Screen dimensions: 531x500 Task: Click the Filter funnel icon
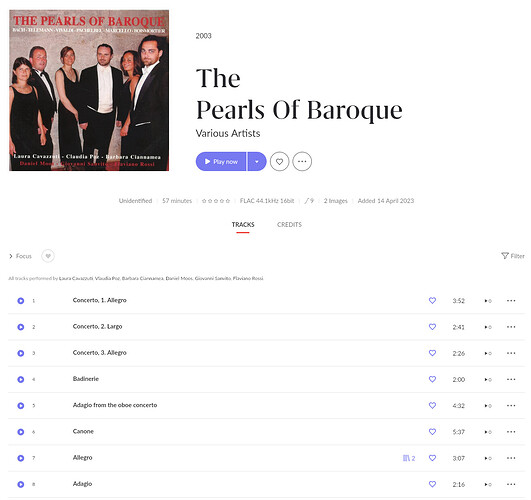click(x=505, y=256)
